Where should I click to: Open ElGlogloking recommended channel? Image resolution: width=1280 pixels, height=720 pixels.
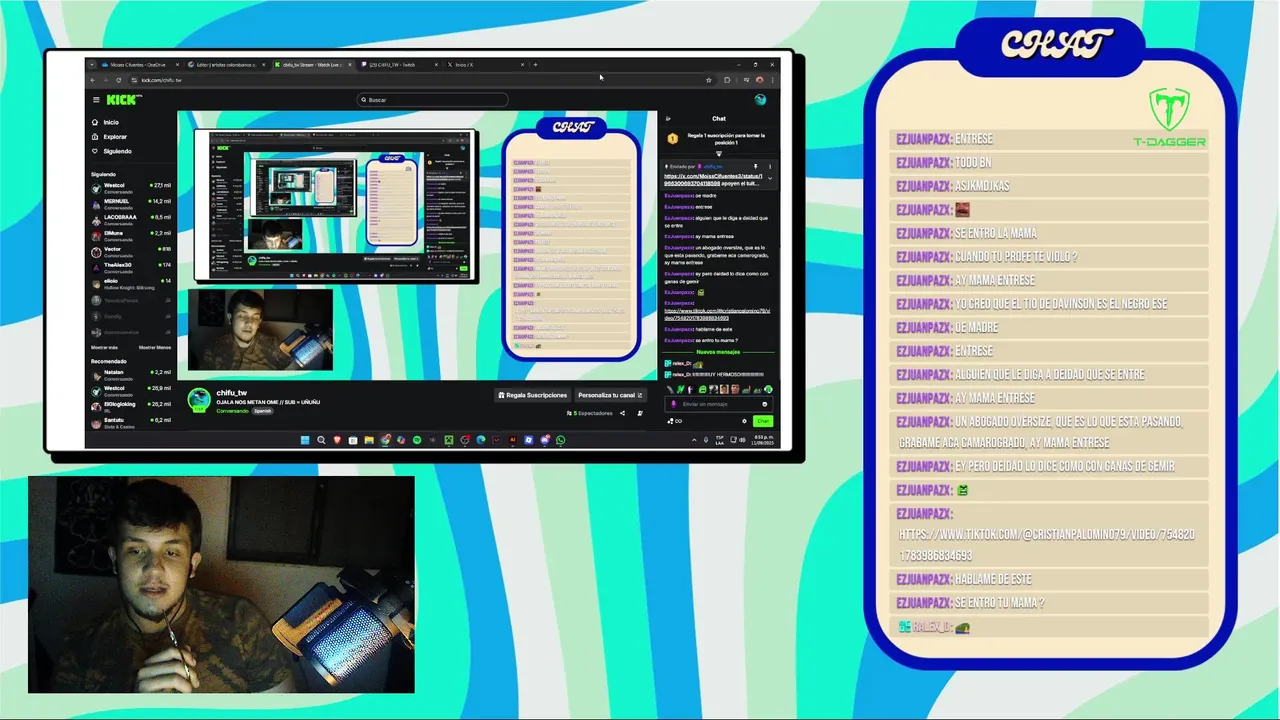(x=131, y=406)
